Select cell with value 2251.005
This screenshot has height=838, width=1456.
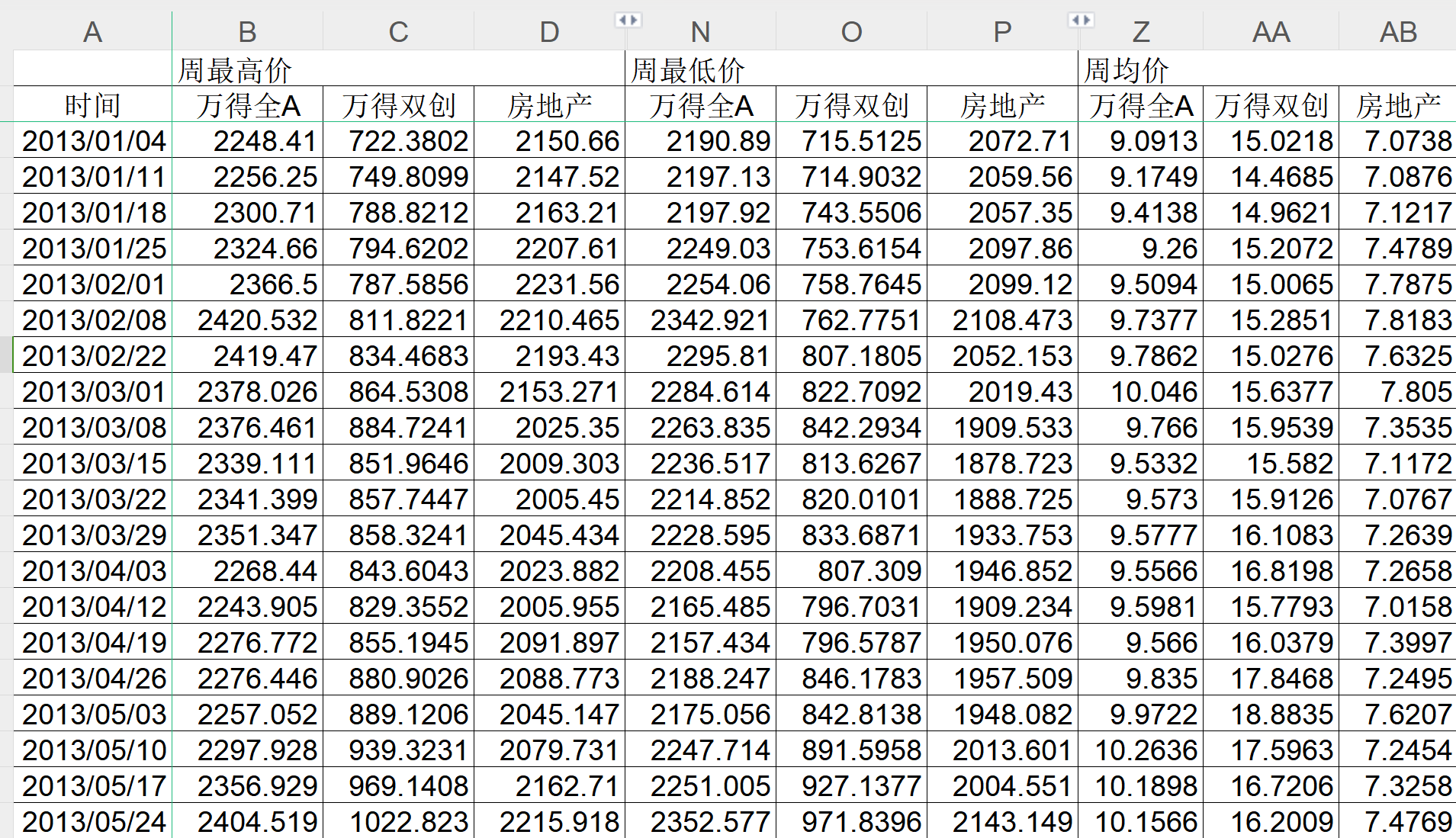tap(700, 785)
